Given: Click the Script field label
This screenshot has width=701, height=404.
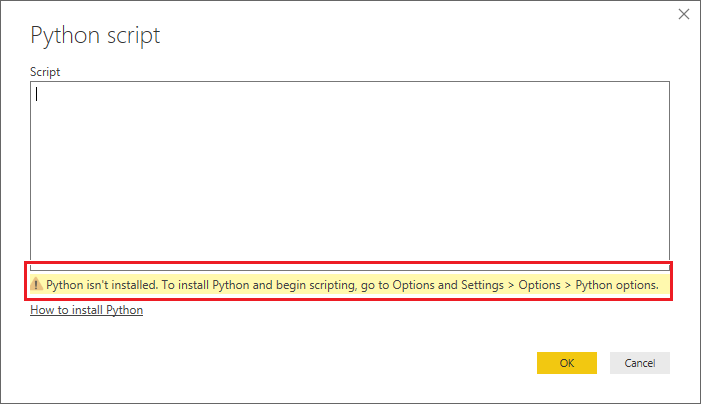Looking at the screenshot, I should (44, 72).
